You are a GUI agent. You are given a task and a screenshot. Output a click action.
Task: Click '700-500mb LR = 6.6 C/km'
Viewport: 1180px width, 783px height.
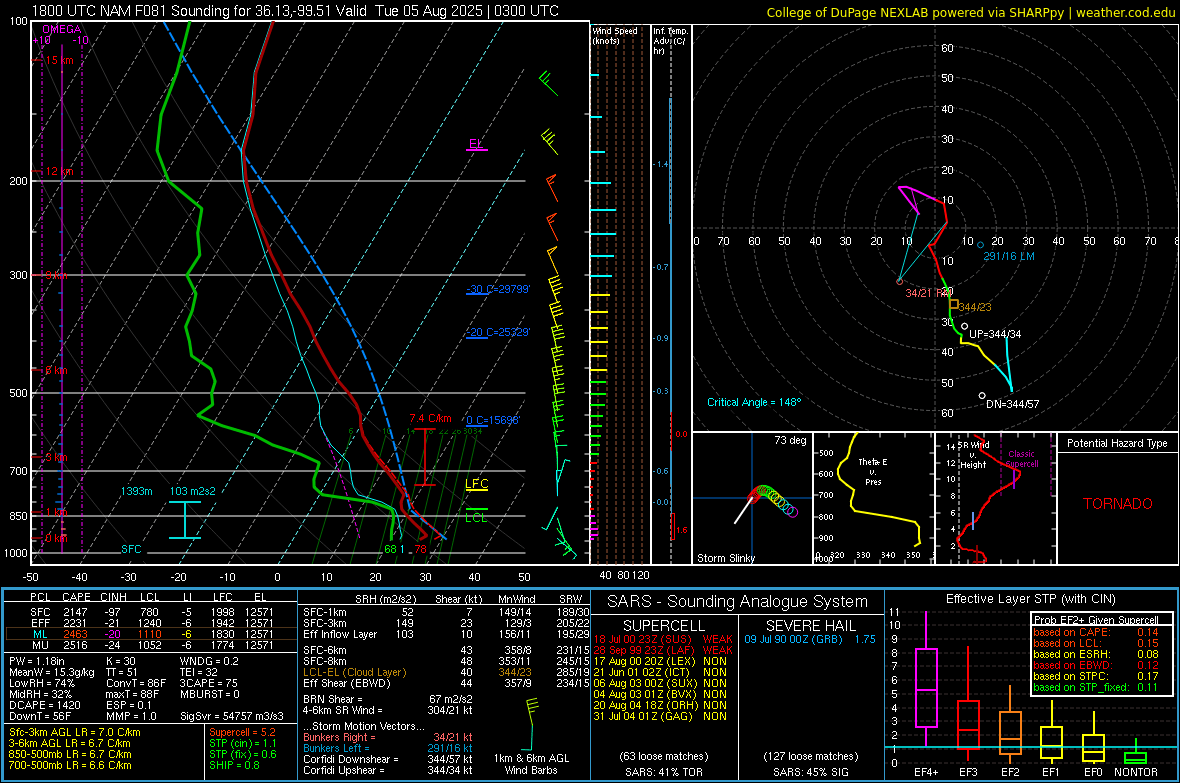coord(70,765)
